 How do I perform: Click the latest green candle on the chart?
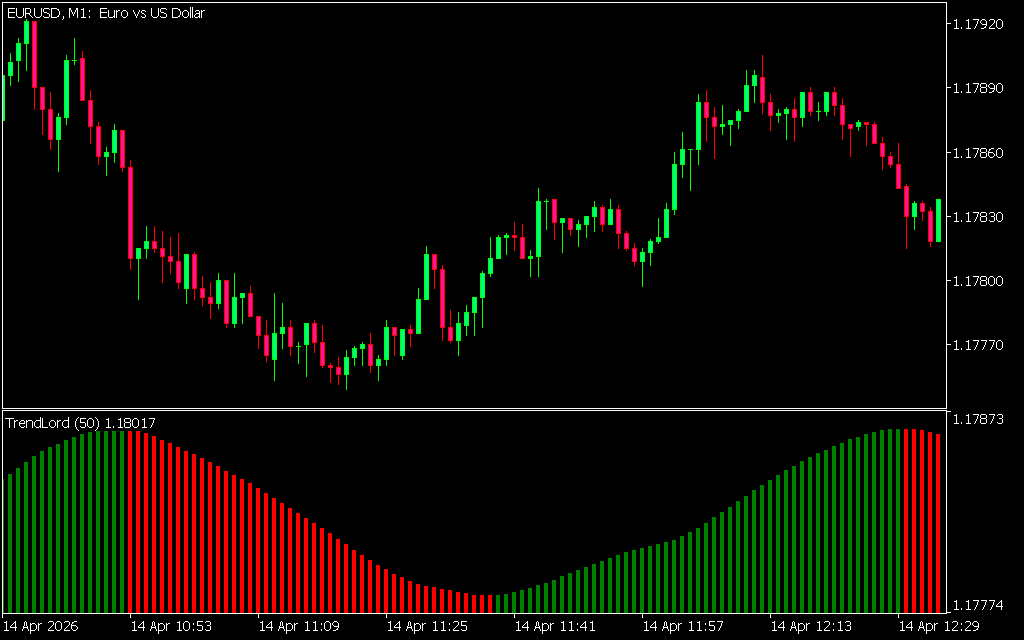(938, 220)
